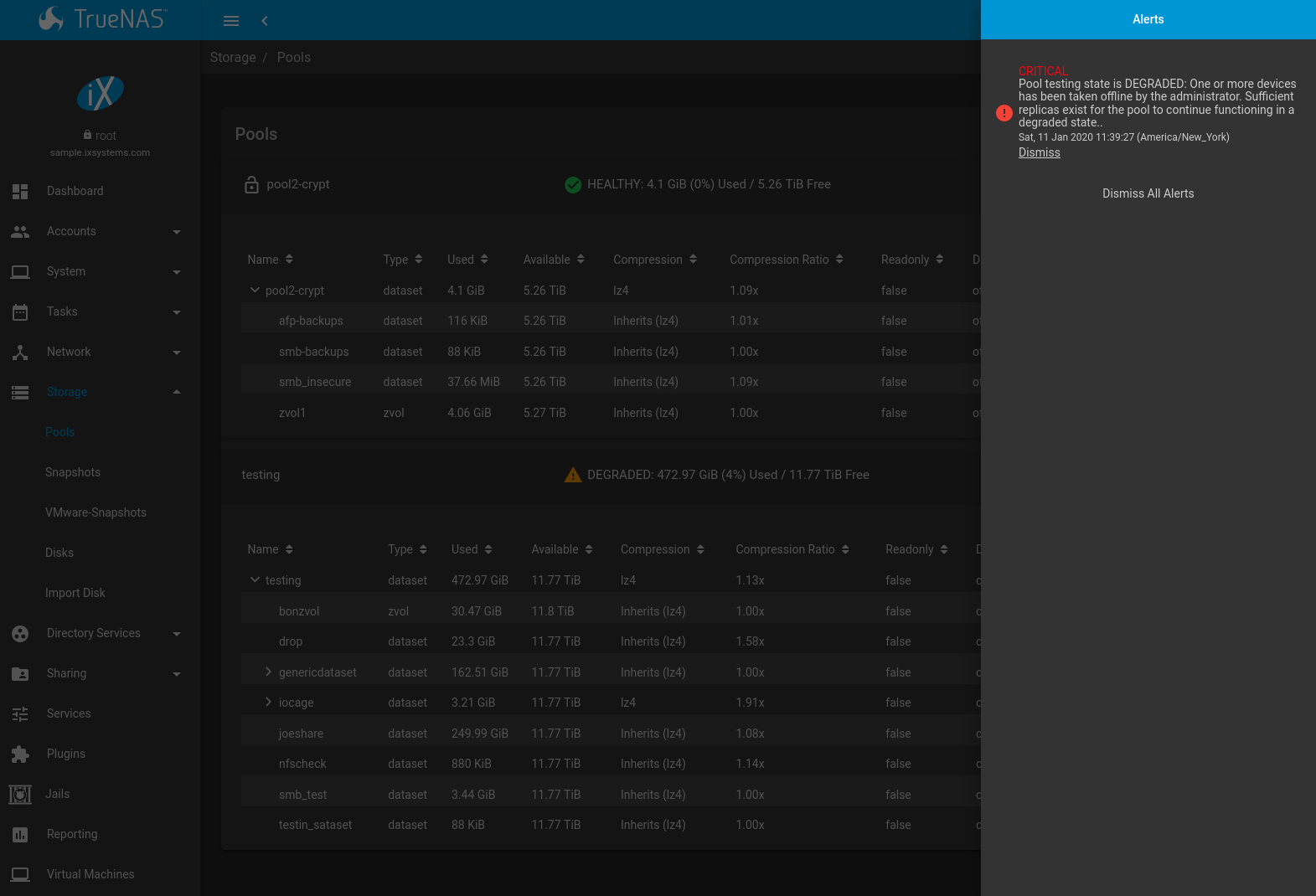Viewport: 1316px width, 896px height.
Task: Click the Virtual Machines laptop icon
Action: point(20,874)
